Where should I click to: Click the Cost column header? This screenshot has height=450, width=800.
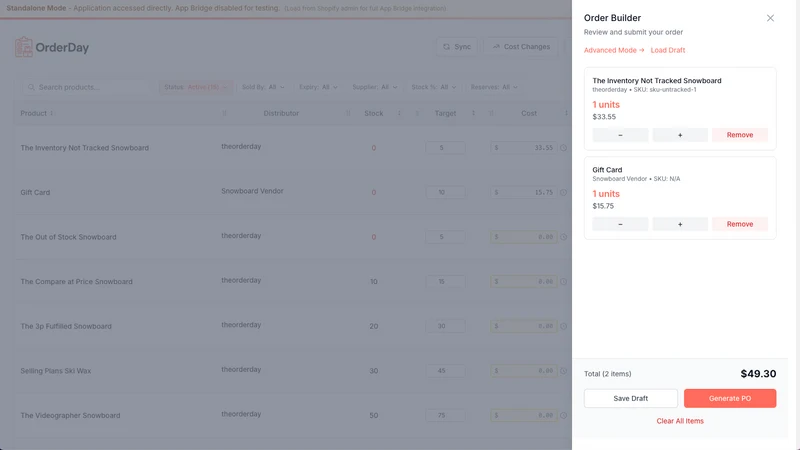click(x=529, y=113)
